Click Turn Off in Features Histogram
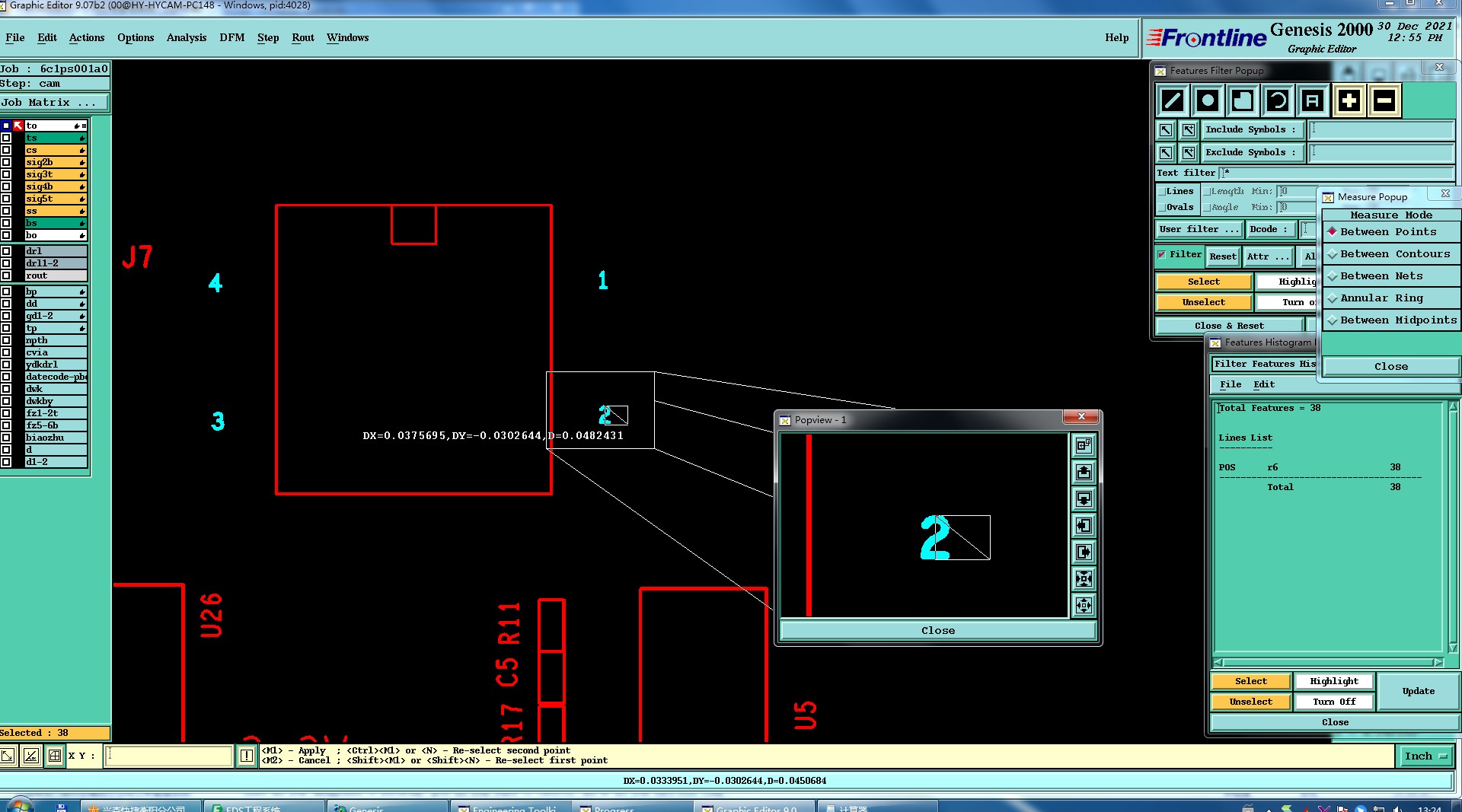 pos(1334,702)
